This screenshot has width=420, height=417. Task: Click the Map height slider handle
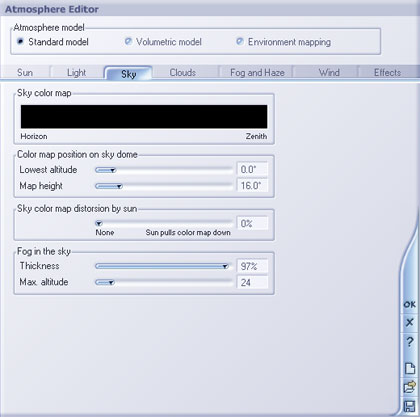(x=119, y=186)
